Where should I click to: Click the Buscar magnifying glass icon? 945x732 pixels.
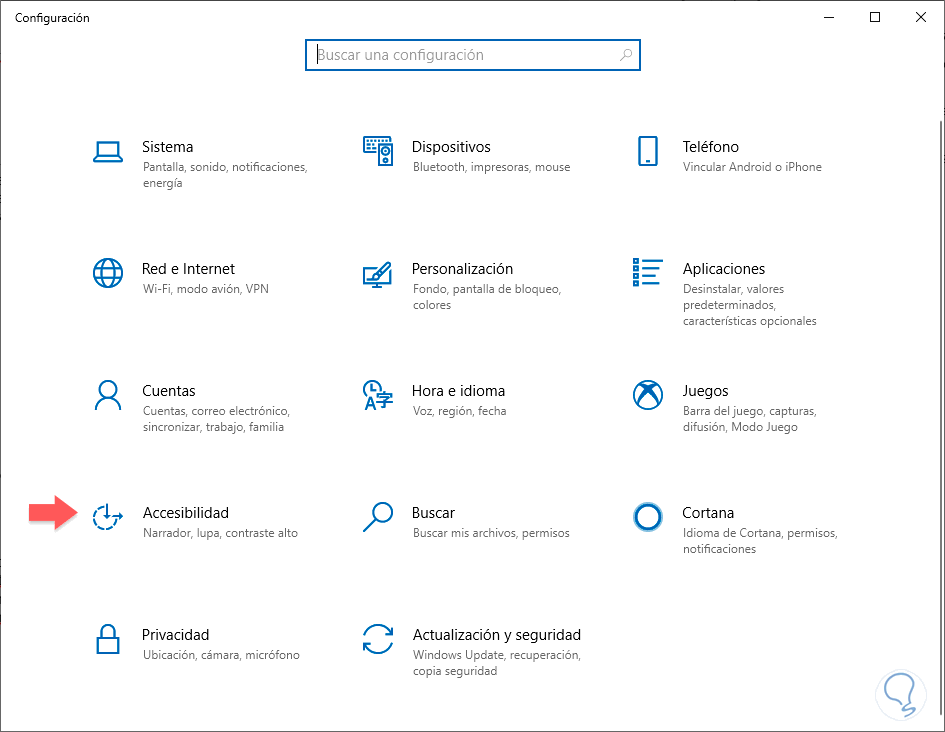(x=378, y=517)
